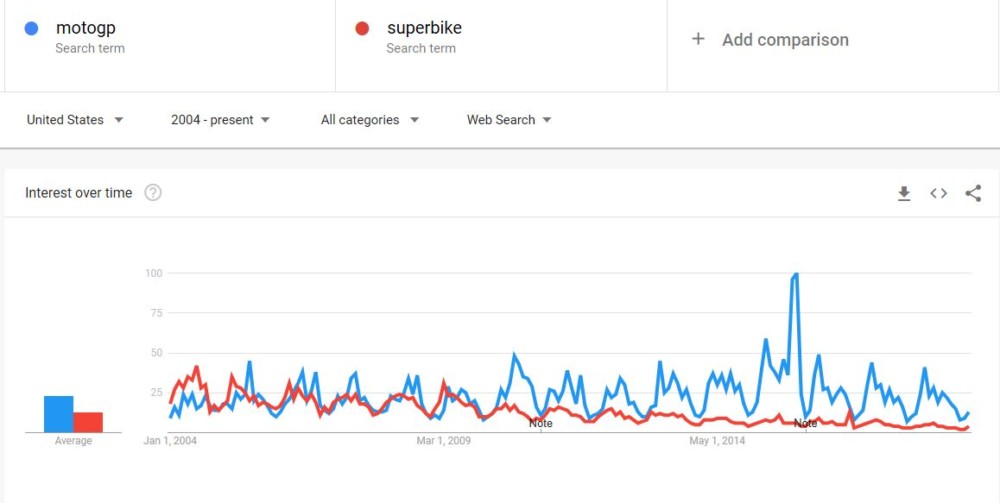
Task: Click the blue Average bar
Action: point(58,414)
